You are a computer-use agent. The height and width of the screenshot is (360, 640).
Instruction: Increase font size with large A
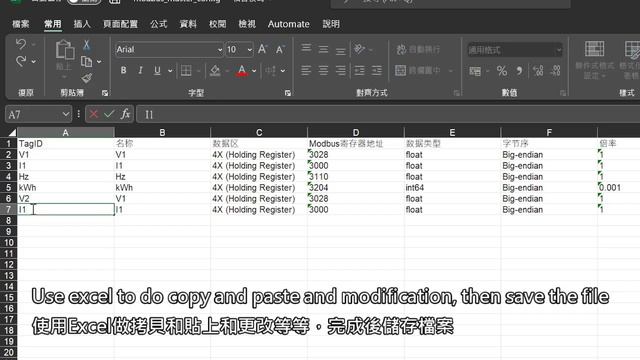[x=262, y=49]
